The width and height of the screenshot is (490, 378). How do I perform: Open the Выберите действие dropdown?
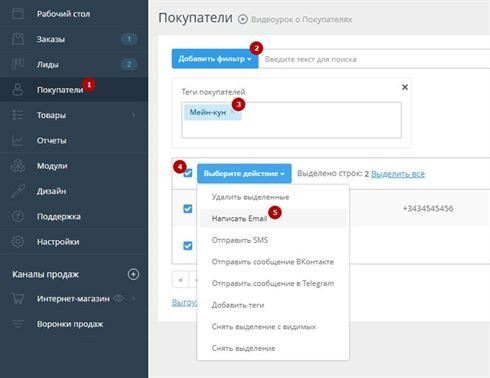(x=244, y=173)
